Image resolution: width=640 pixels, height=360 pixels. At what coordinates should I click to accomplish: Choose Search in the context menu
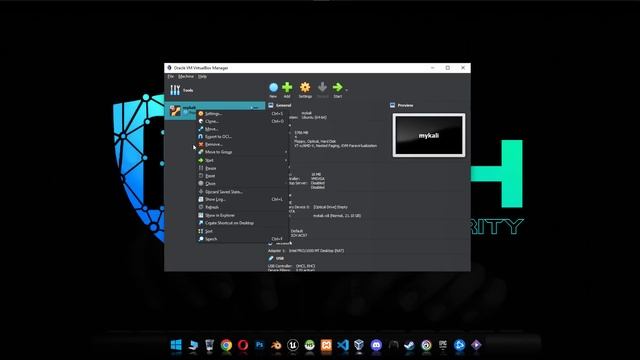242,239
